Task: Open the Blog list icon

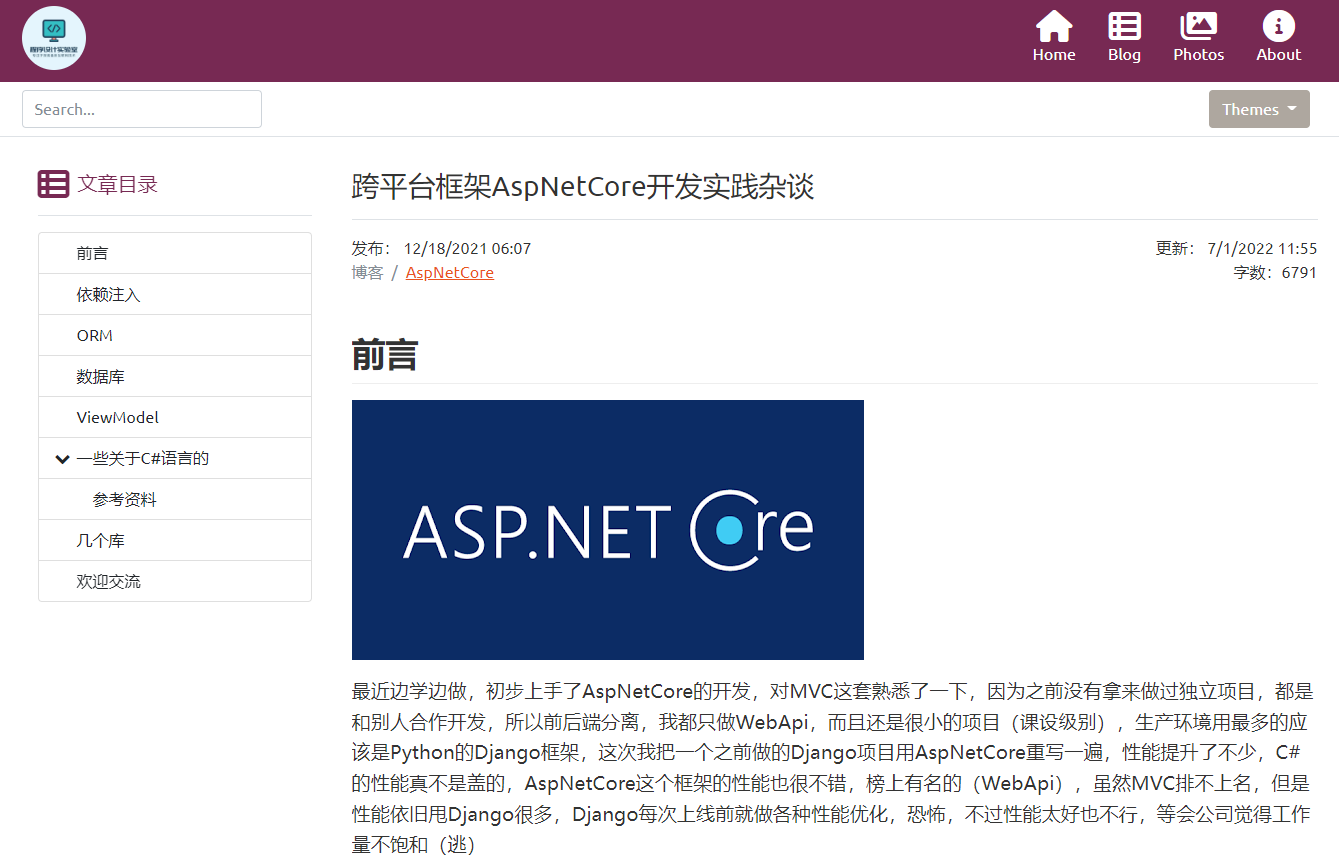Action: click(x=1124, y=27)
